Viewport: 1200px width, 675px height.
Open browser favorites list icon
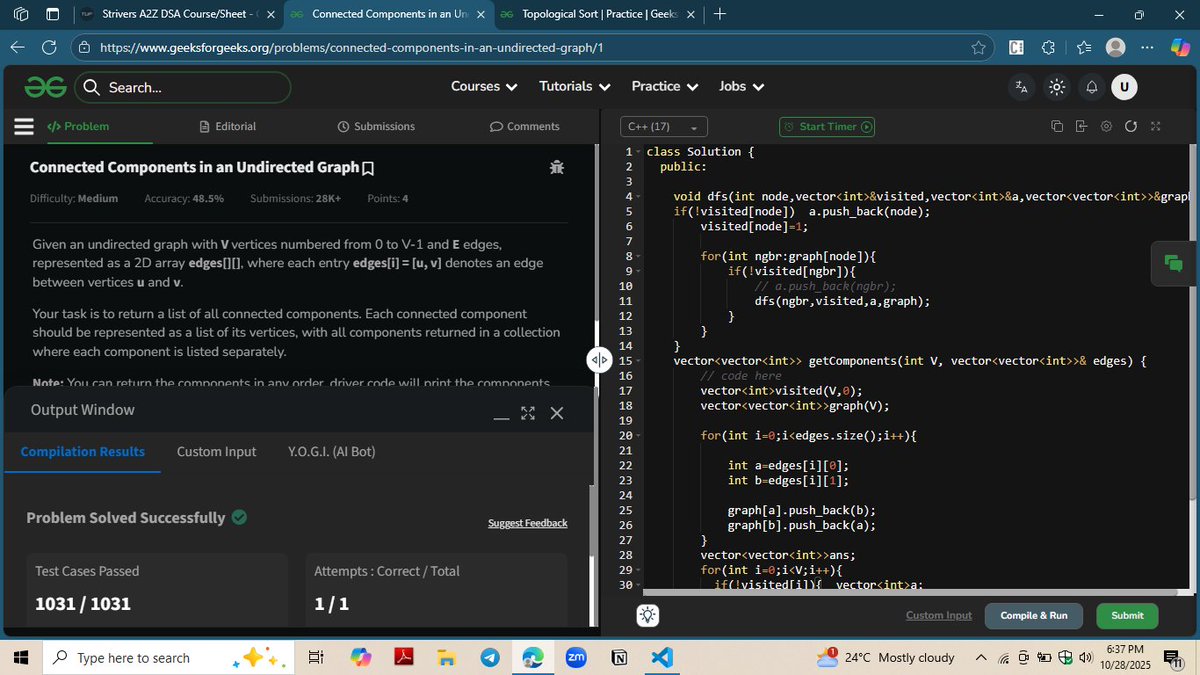click(1084, 47)
